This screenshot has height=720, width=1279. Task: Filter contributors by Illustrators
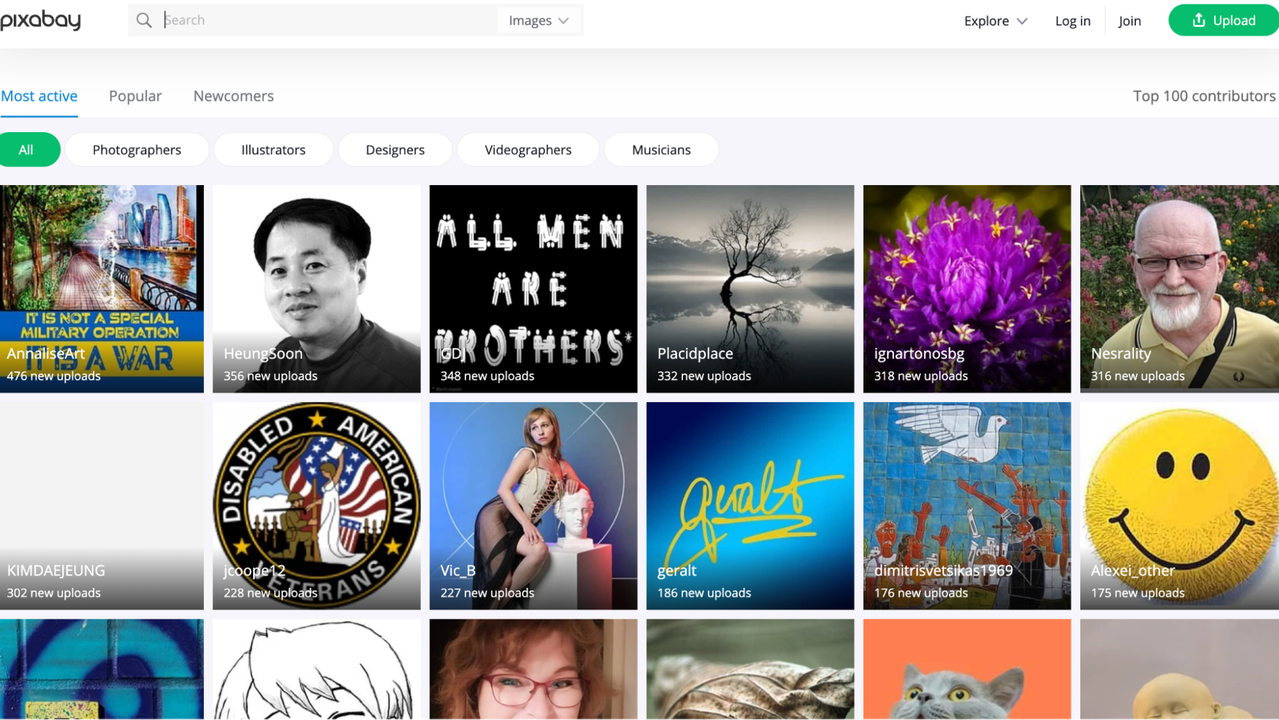[x=273, y=150]
